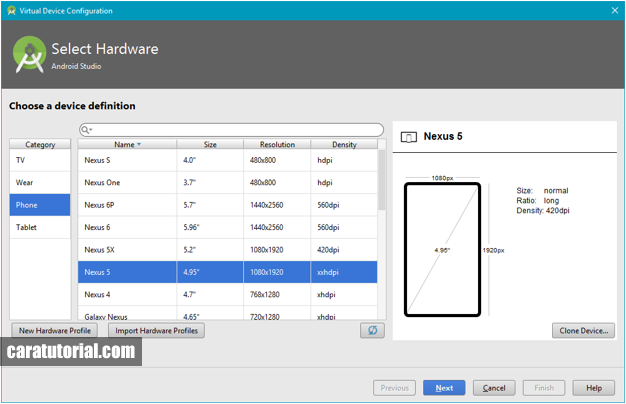The image size is (626, 404).
Task: Click xxhdpi density in Nexus 5 row
Action: pos(344,272)
